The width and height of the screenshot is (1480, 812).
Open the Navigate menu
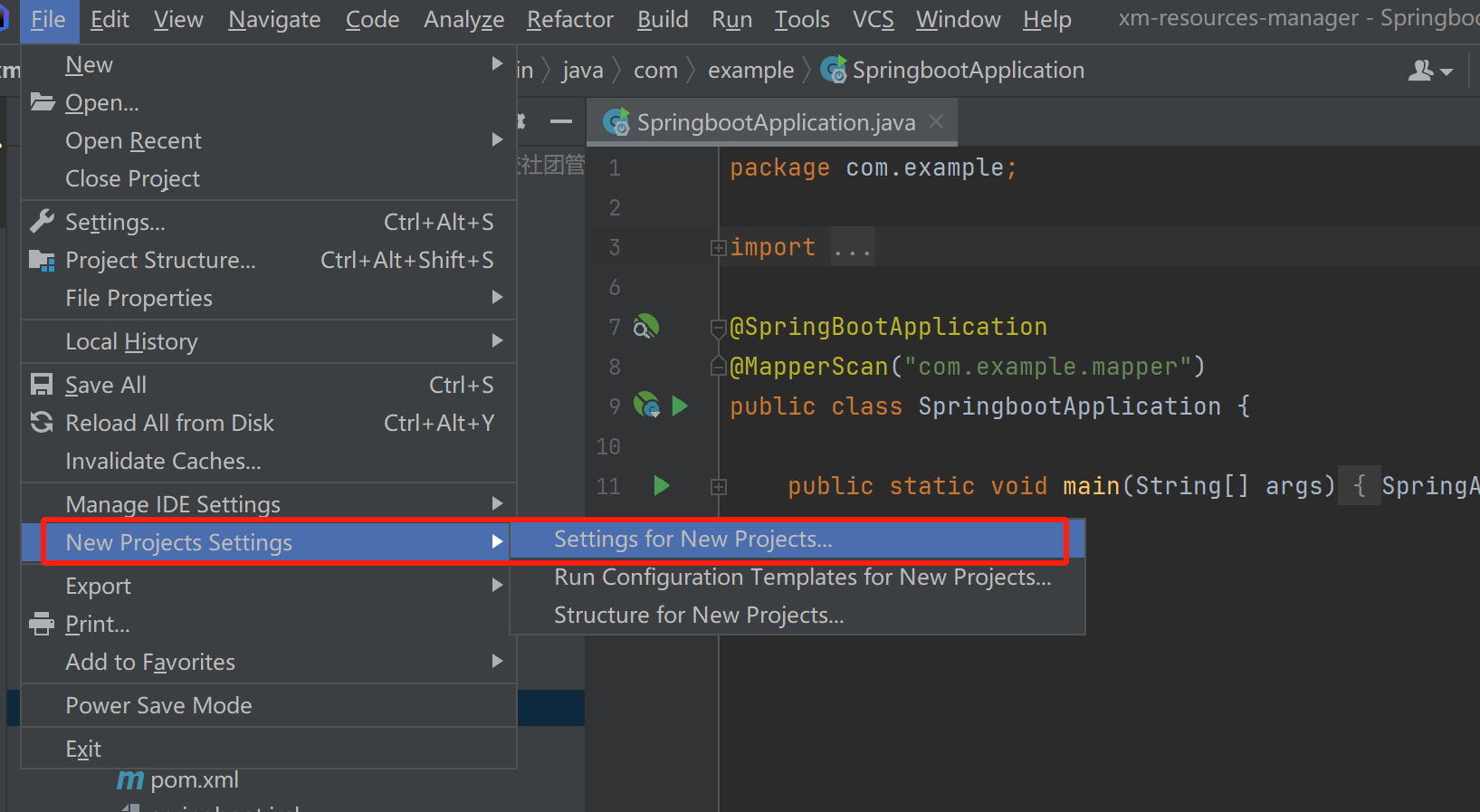pyautogui.click(x=274, y=20)
